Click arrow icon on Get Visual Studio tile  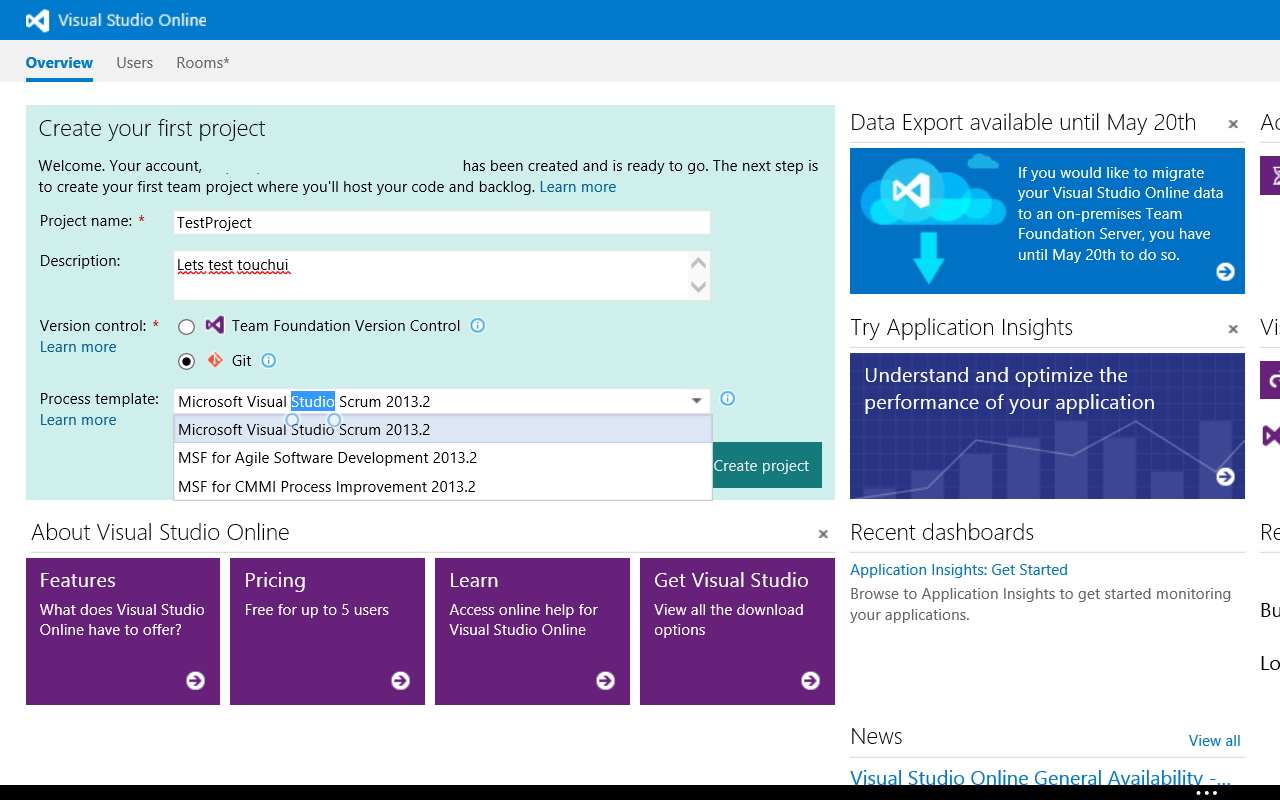tap(810, 681)
